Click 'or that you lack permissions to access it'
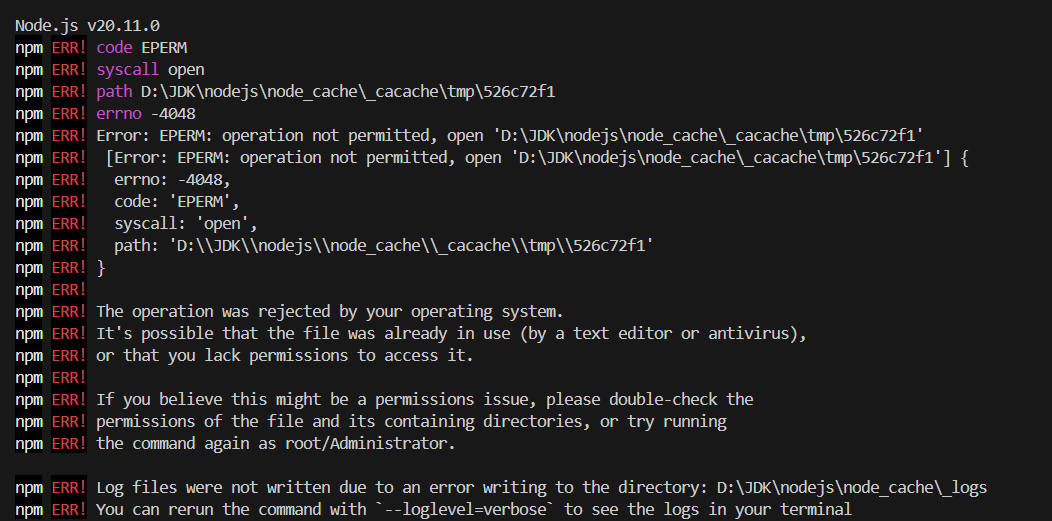The image size is (1052, 521). click(x=284, y=355)
